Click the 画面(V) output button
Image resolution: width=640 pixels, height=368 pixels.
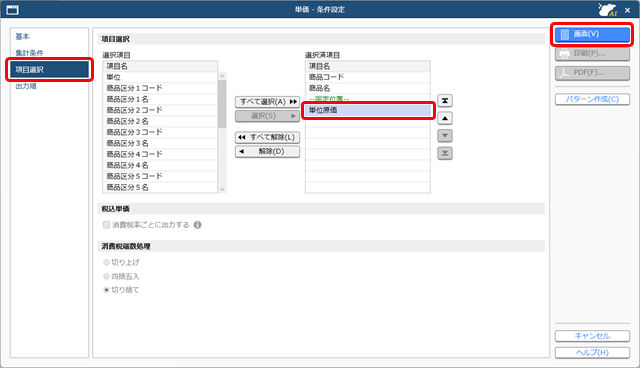[592, 34]
